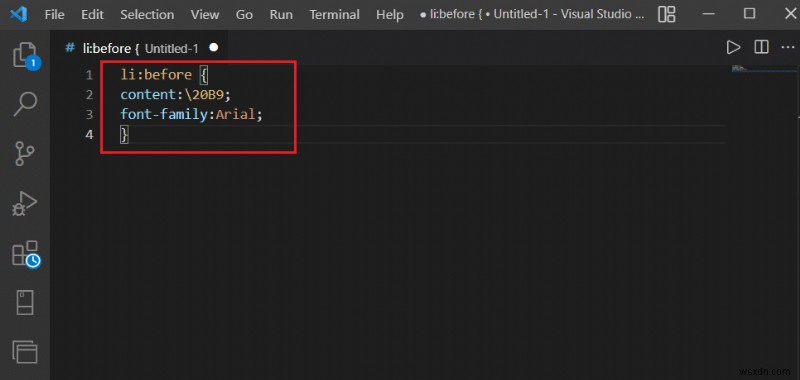
Task: Click the 'content' property name
Action: coord(148,94)
